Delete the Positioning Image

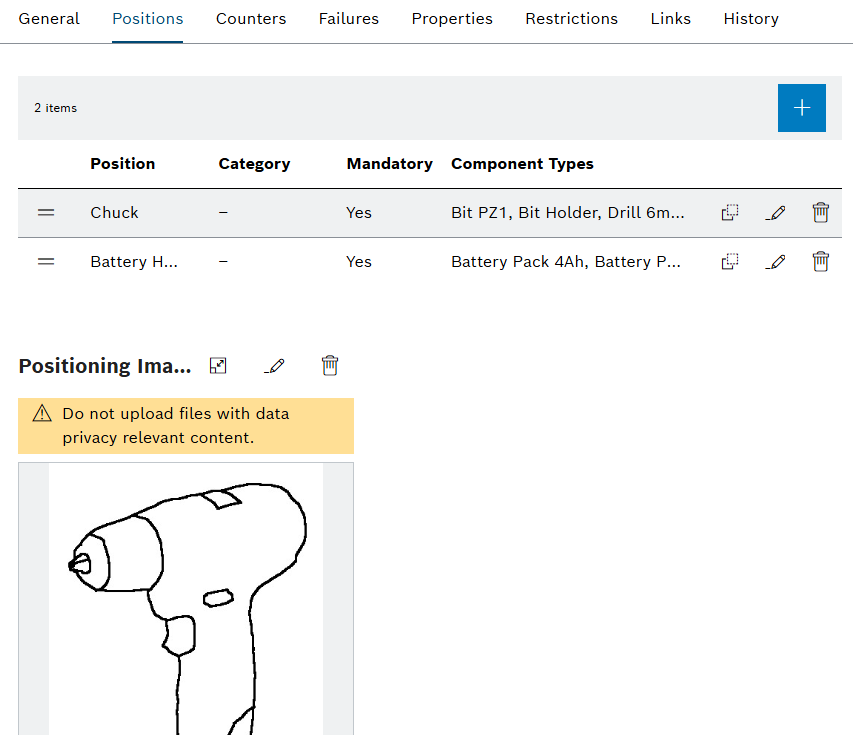click(330, 366)
